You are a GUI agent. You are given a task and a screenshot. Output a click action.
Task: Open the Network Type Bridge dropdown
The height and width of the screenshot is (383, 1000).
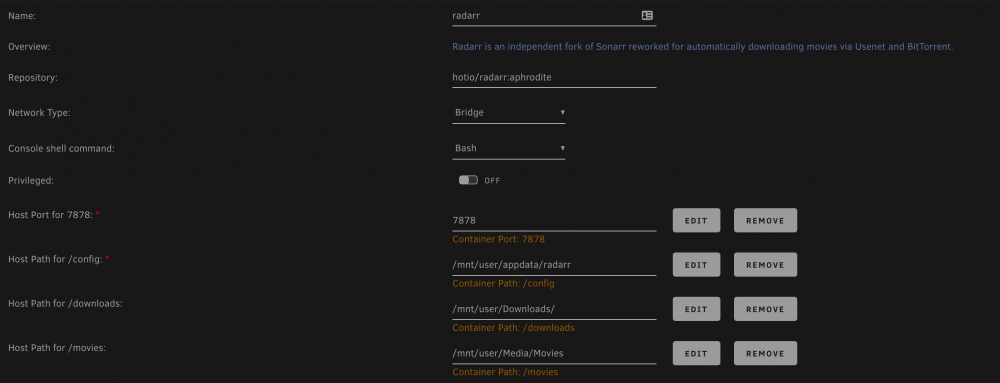[x=508, y=113]
